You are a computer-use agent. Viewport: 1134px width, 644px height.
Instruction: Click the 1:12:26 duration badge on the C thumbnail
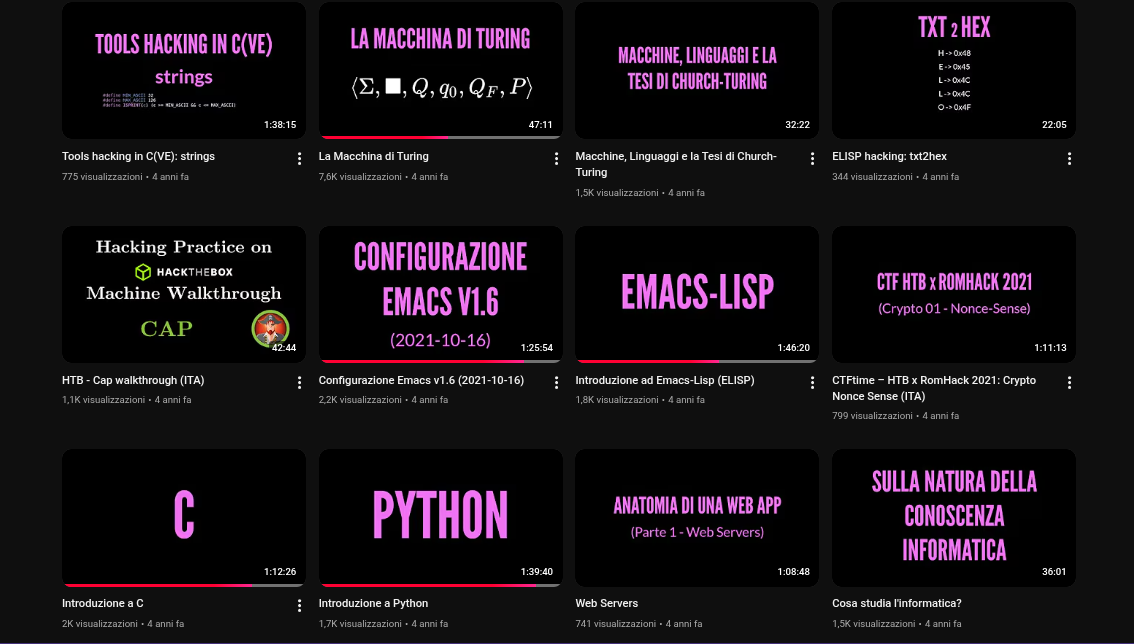[x=280, y=572]
